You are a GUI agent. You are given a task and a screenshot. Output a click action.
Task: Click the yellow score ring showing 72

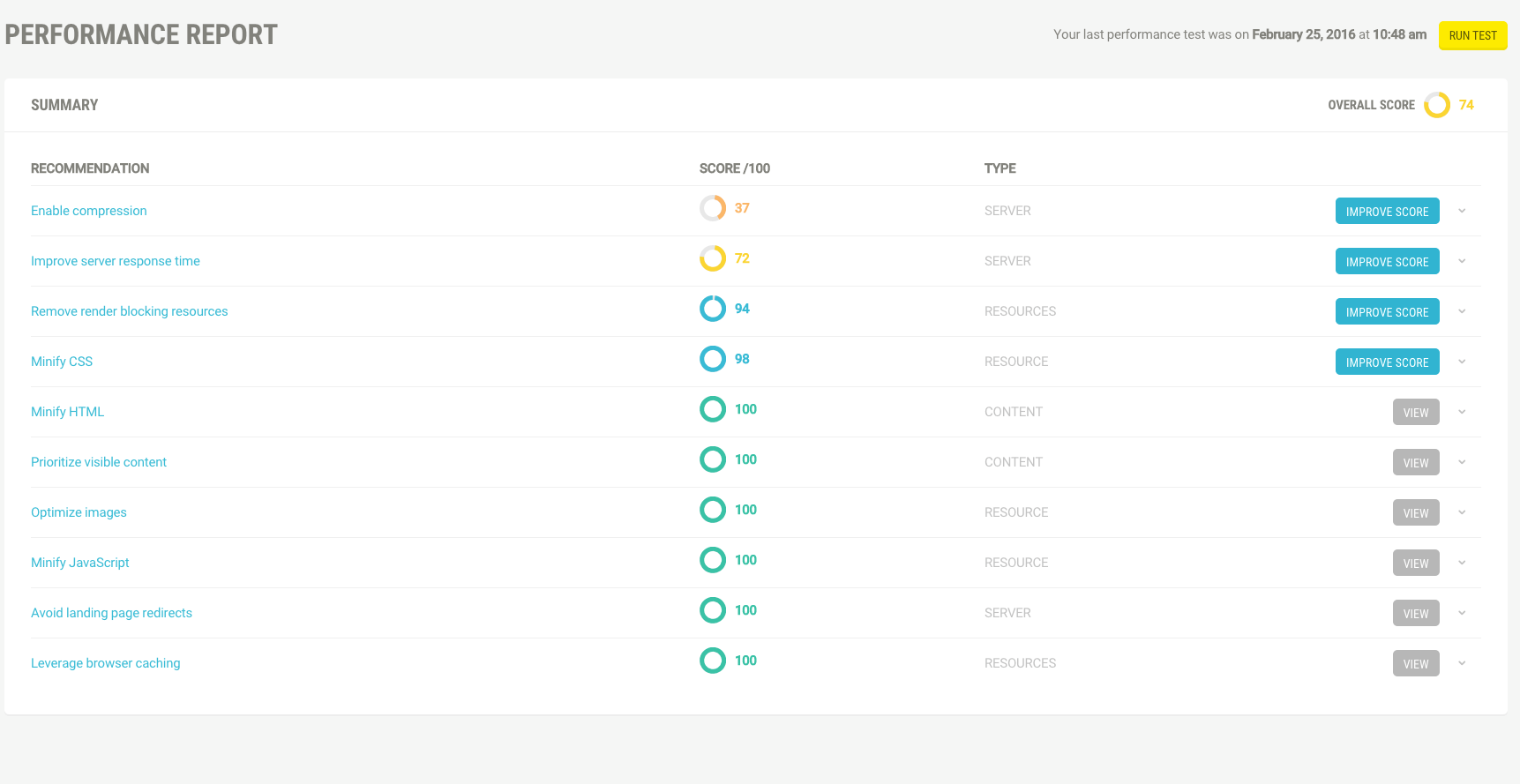[713, 258]
